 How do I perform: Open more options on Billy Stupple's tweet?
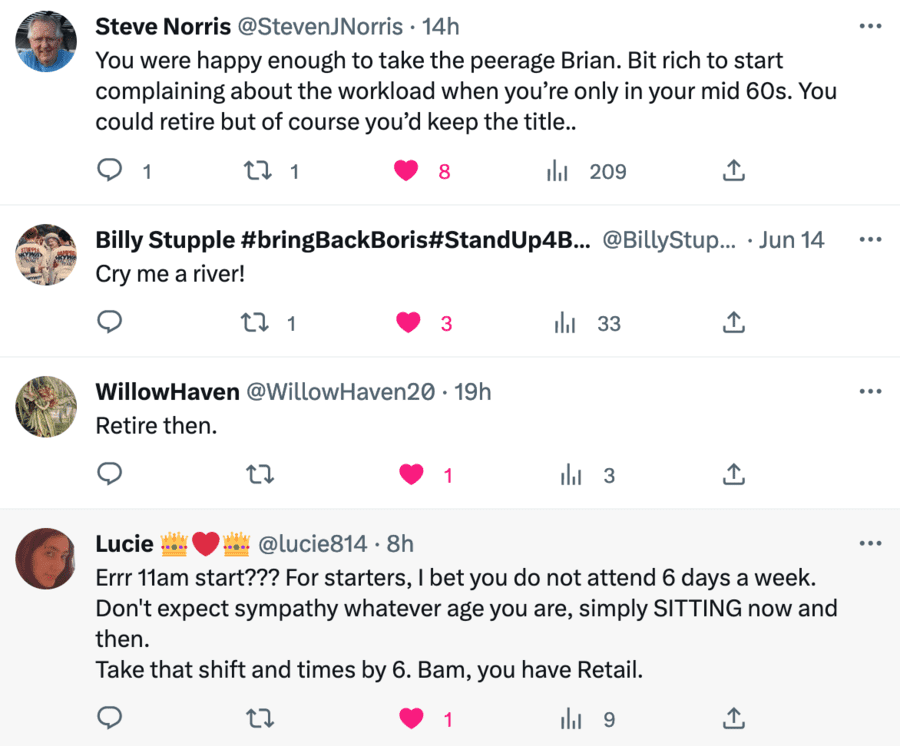(870, 240)
